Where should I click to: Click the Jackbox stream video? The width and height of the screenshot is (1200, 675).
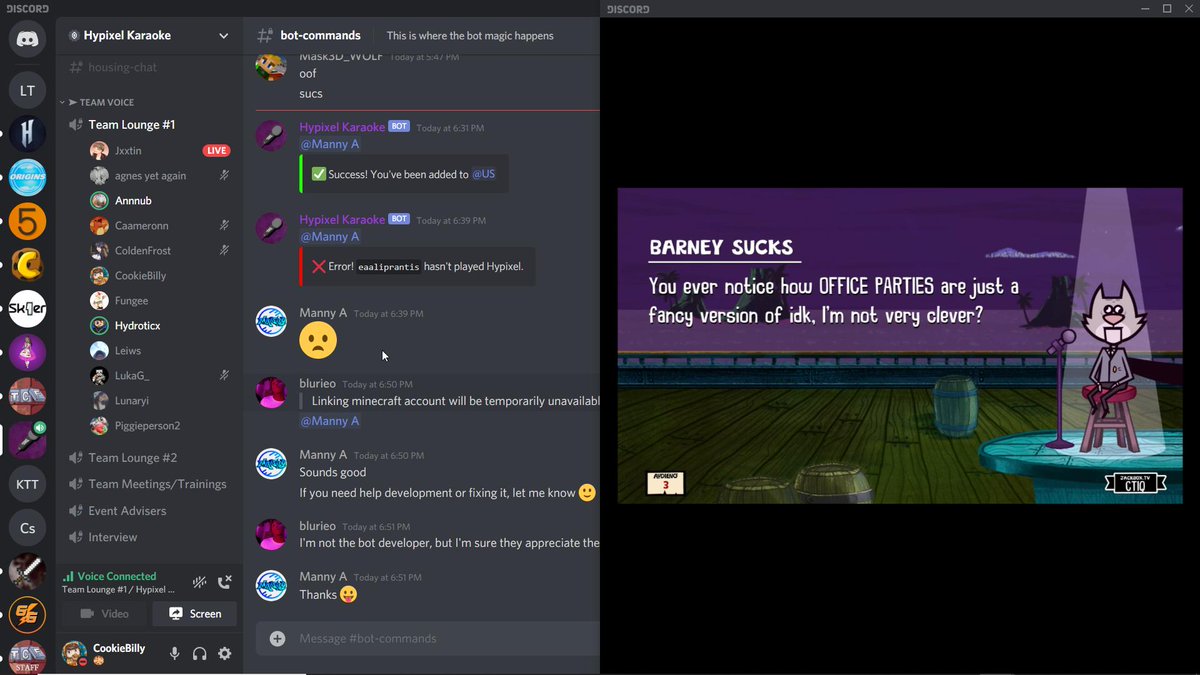click(x=900, y=345)
